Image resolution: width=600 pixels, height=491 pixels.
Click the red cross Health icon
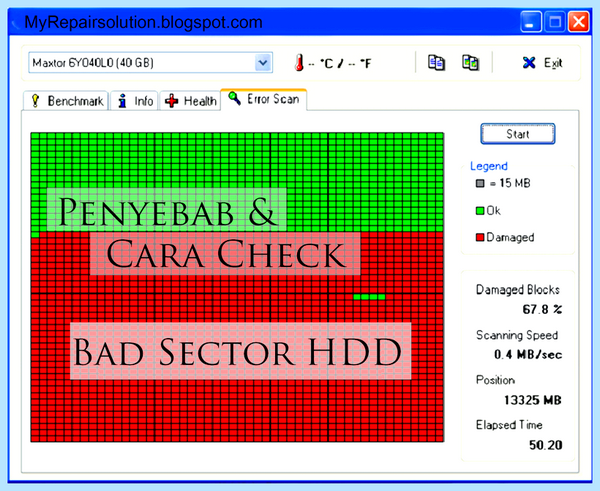171,101
